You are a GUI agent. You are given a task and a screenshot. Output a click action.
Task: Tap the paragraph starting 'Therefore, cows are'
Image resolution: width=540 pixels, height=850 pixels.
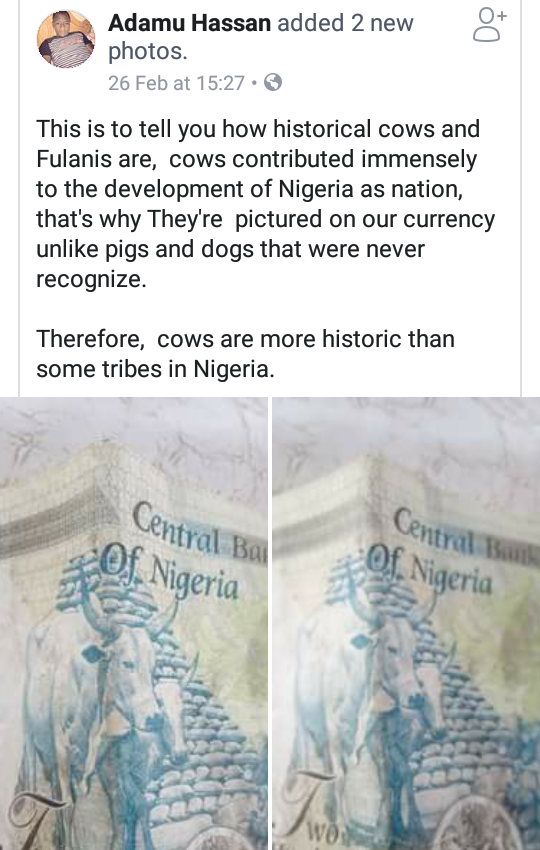pyautogui.click(x=245, y=354)
